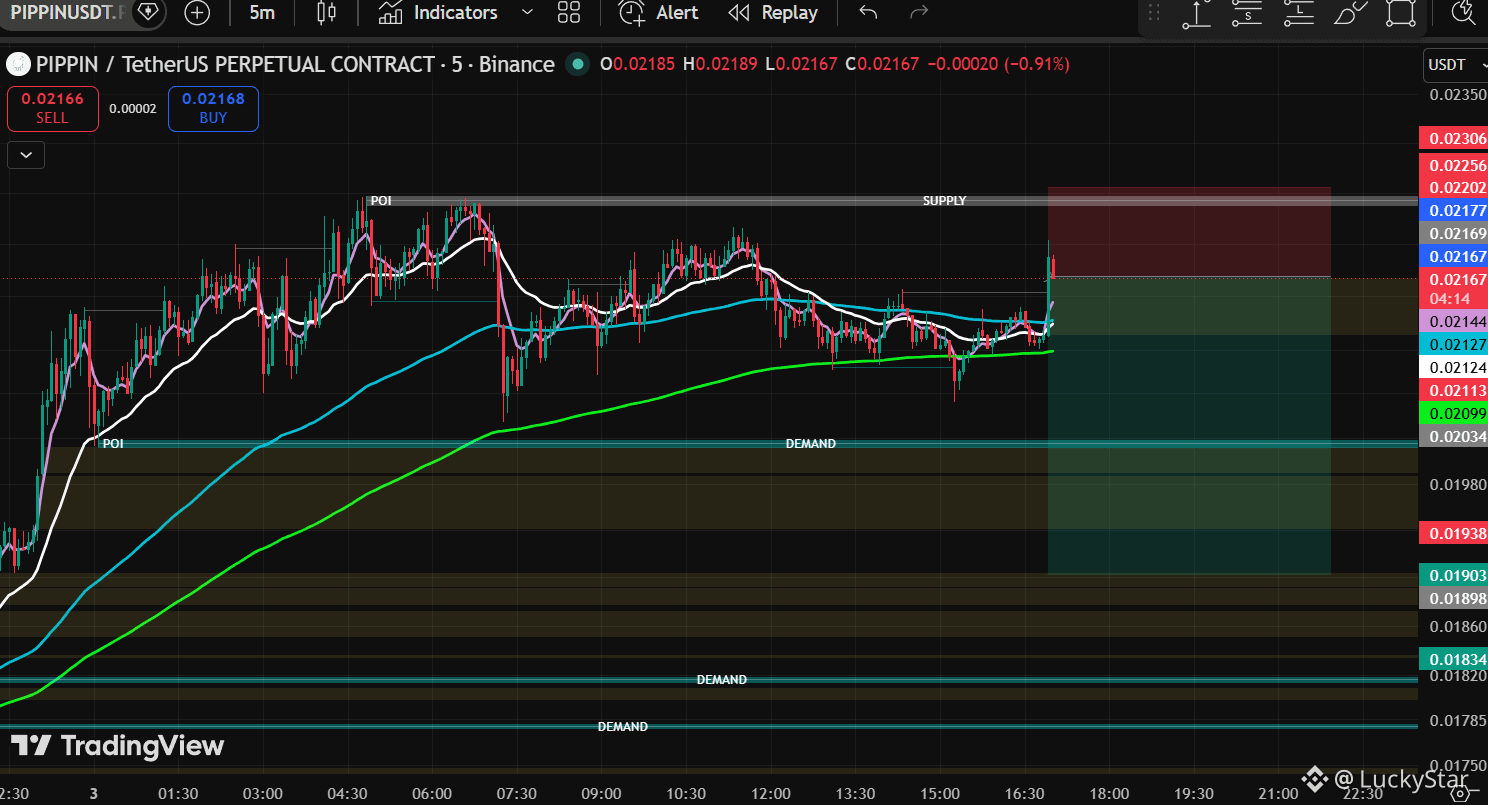Select the rectangle drawing tool

pyautogui.click(x=1401, y=13)
